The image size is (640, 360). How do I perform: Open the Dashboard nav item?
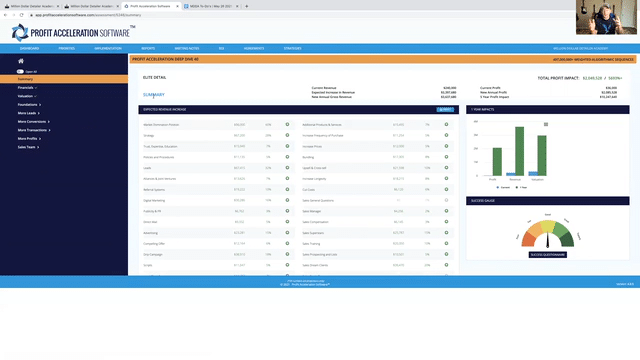tap(29, 49)
